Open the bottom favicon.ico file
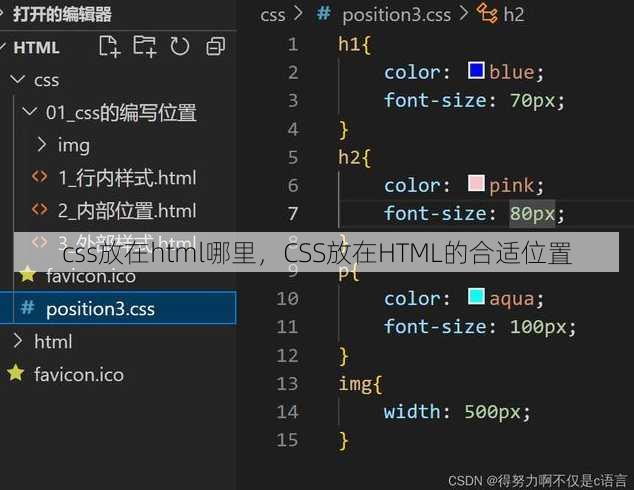 tap(79, 374)
